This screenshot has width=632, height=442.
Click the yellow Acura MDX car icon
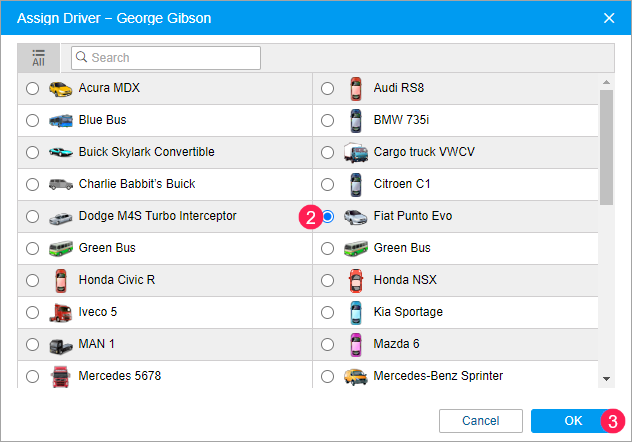[62, 88]
